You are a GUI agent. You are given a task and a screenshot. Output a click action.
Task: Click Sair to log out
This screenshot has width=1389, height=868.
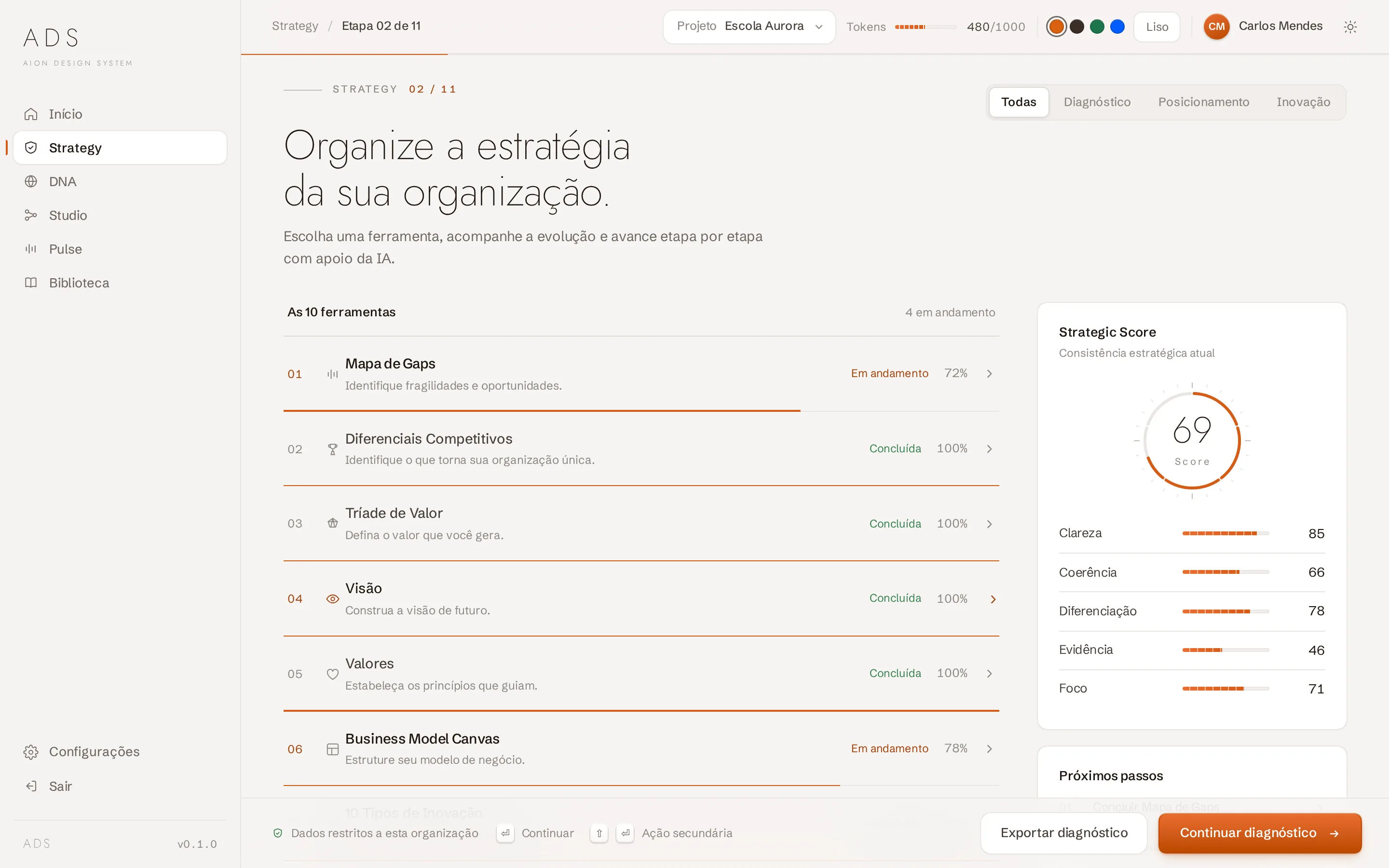pos(120,786)
